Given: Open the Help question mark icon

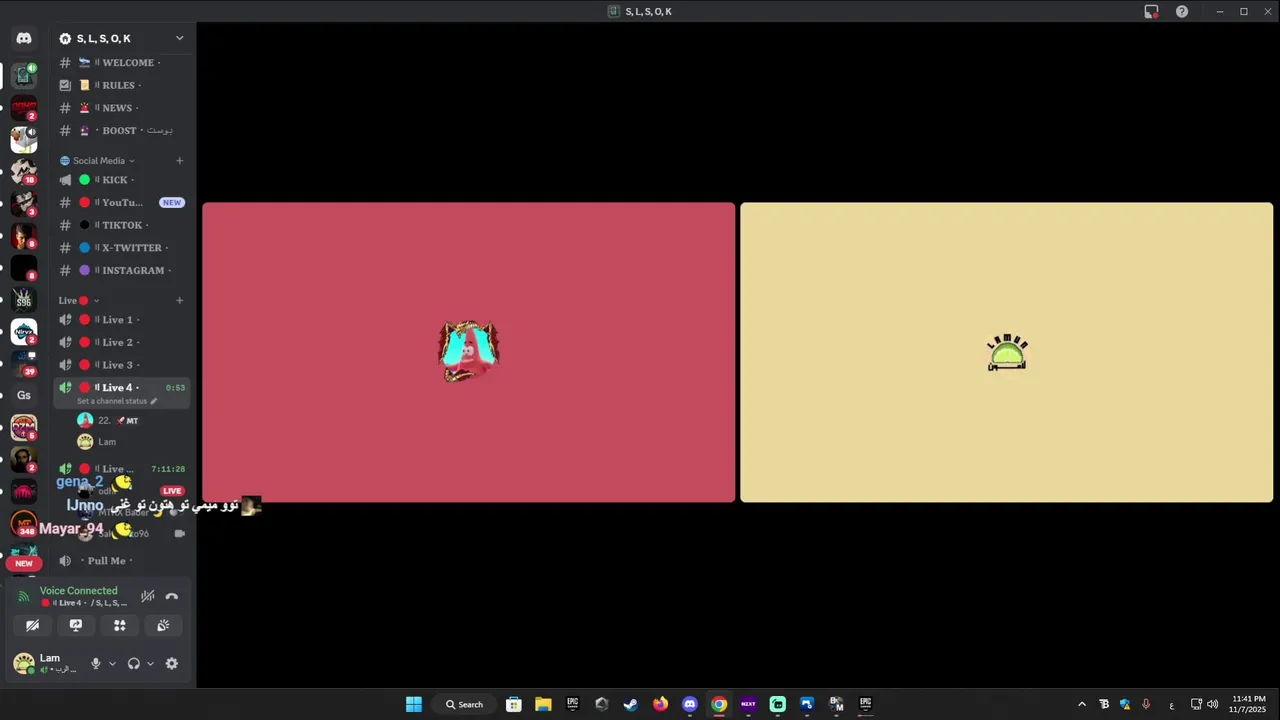Looking at the screenshot, I should click(x=1182, y=11).
